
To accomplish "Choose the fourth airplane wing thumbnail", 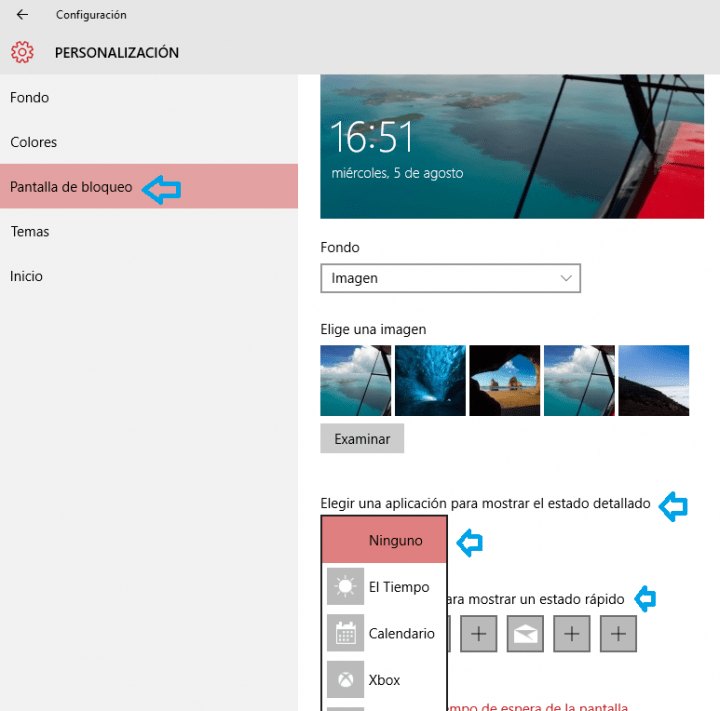I will click(x=579, y=380).
